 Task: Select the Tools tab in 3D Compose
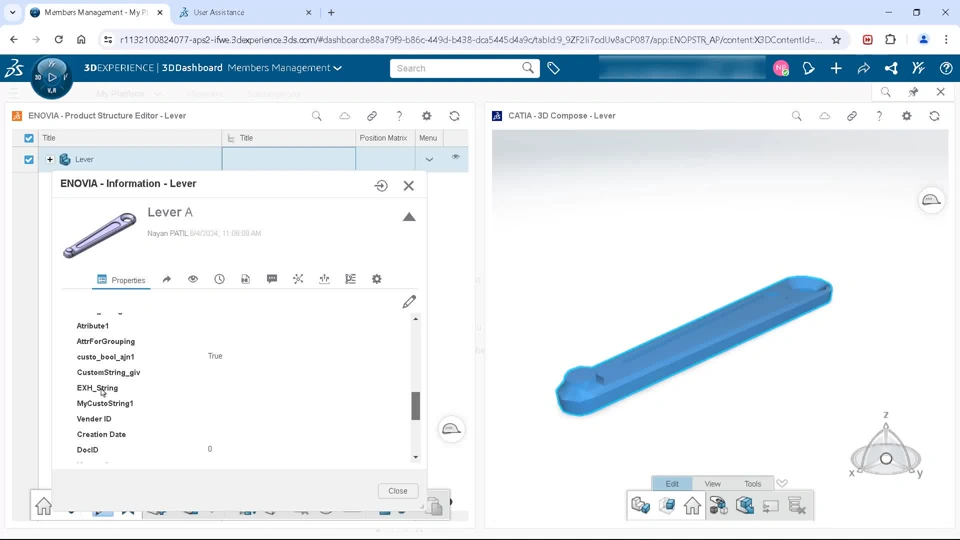pyautogui.click(x=752, y=484)
